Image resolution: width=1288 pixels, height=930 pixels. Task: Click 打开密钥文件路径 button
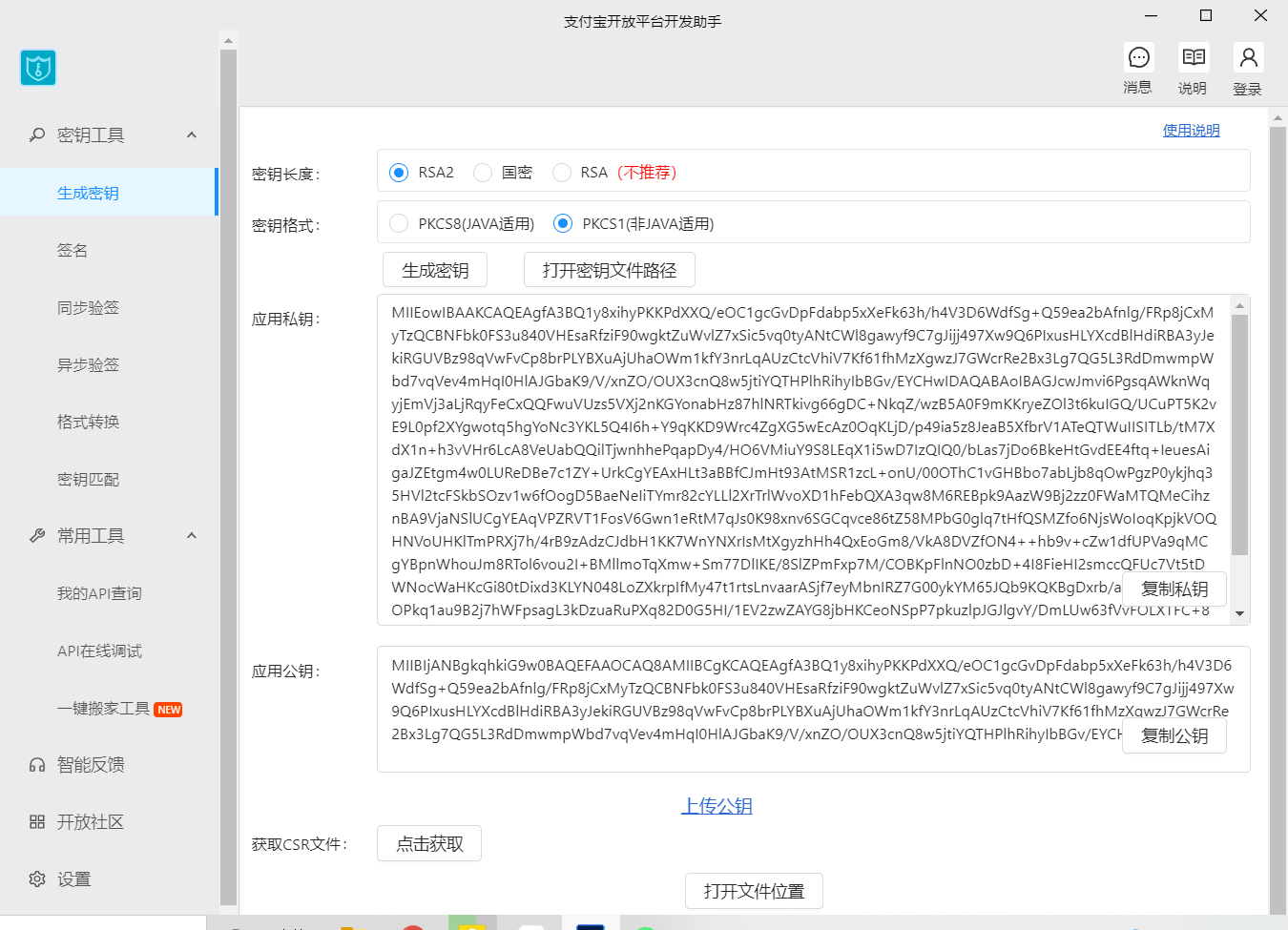(610, 270)
